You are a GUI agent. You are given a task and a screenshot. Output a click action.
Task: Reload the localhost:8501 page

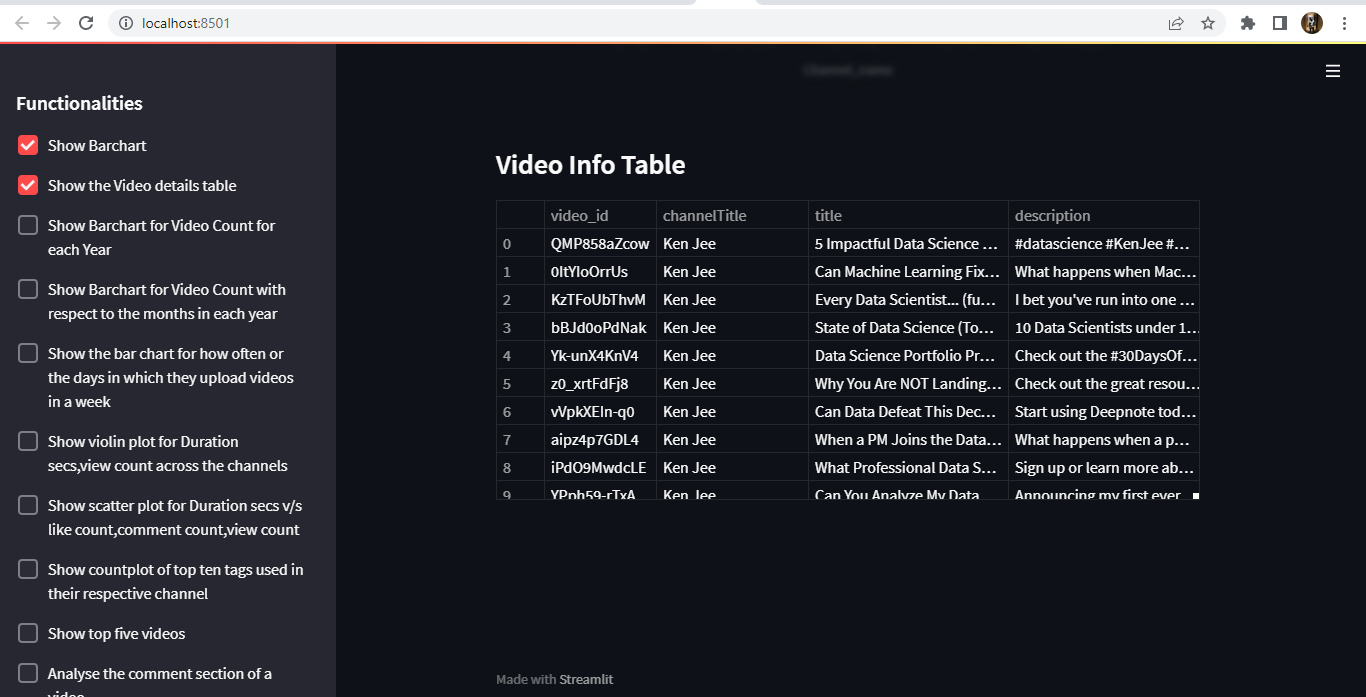(x=86, y=22)
